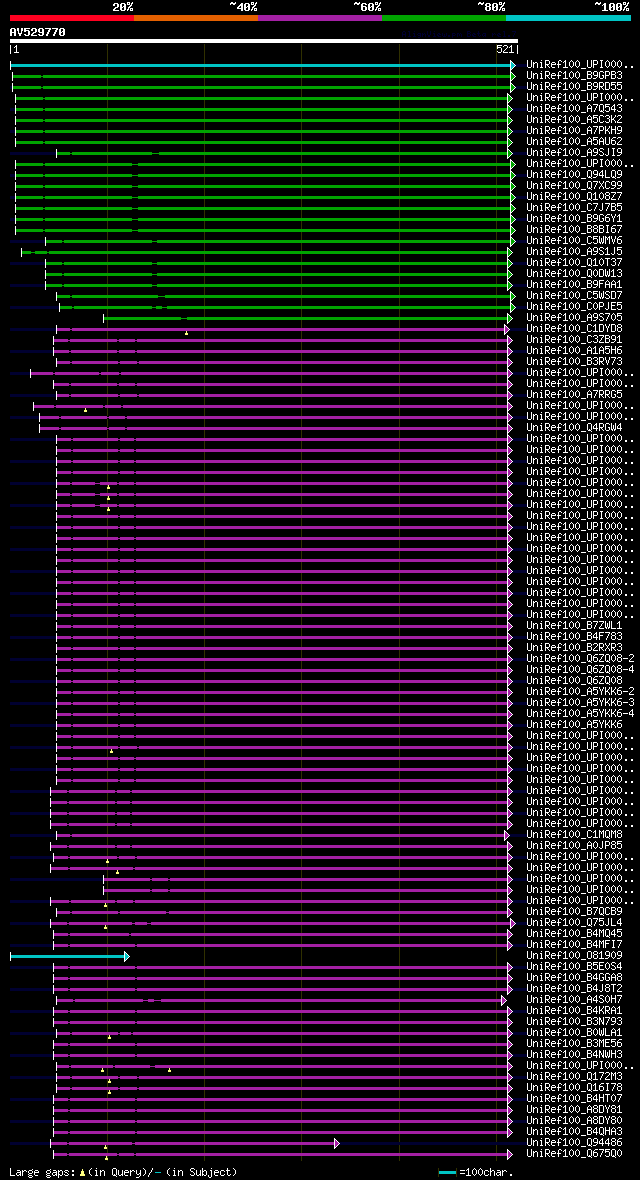Select the UniRef100_B9FAA1 label
640x1180 pixels.
574,284
